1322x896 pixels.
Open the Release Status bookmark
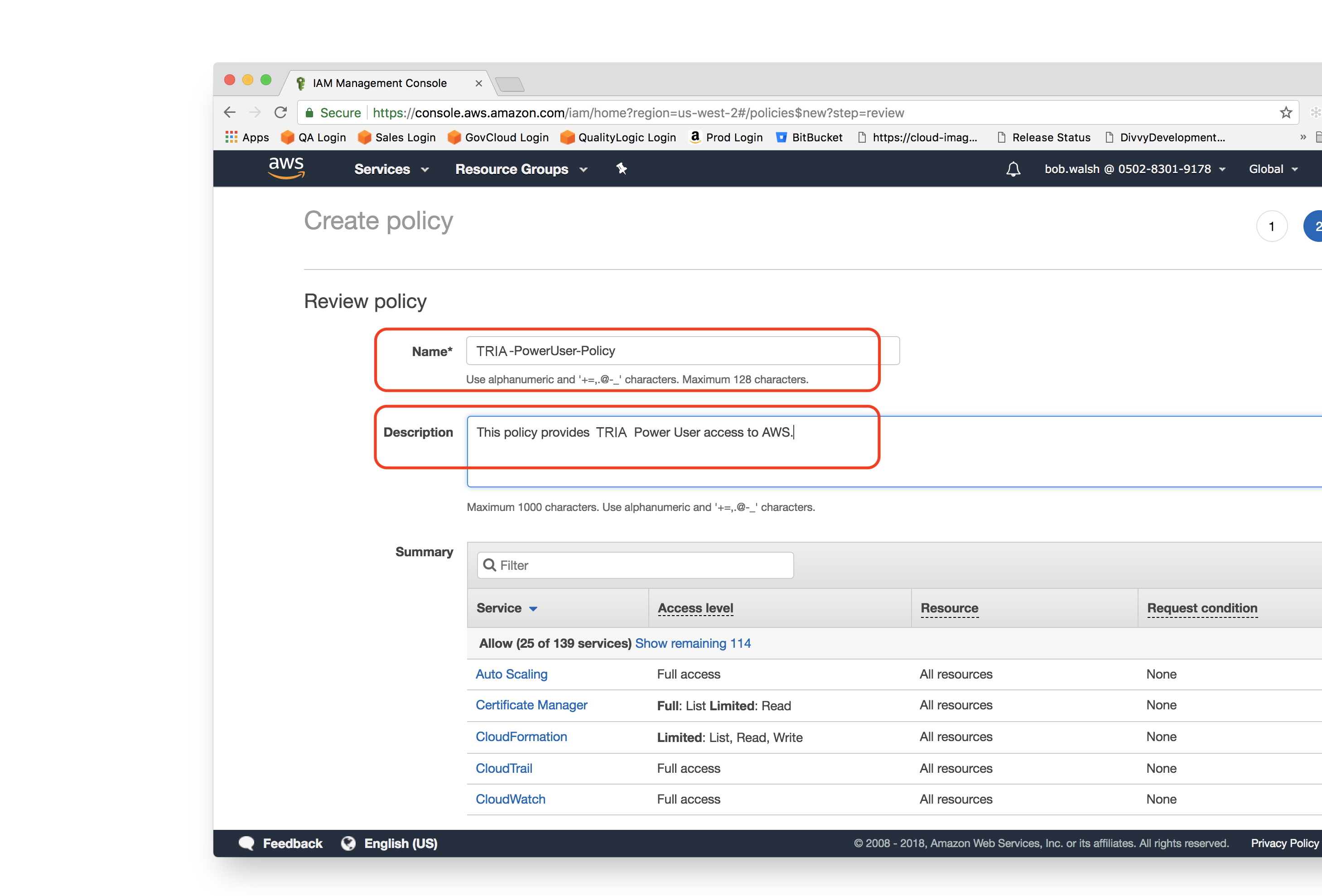pyautogui.click(x=1044, y=137)
